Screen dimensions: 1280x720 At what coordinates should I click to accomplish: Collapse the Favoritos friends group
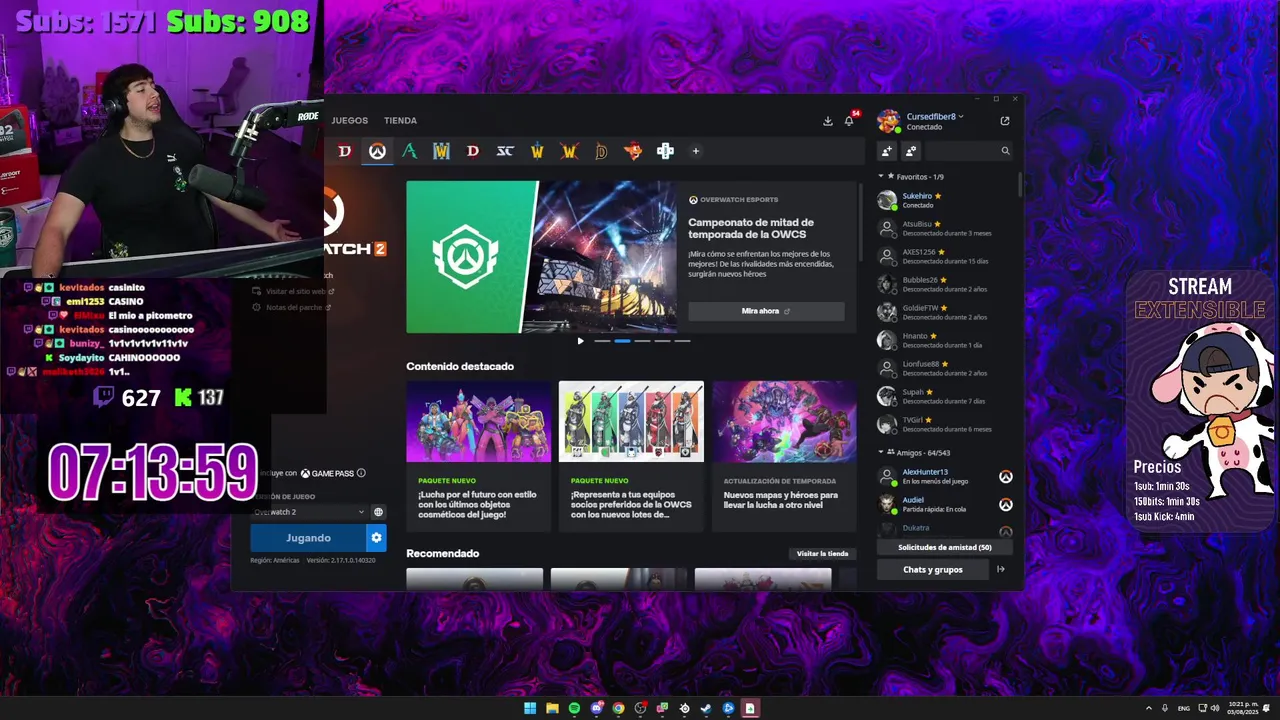[x=881, y=176]
